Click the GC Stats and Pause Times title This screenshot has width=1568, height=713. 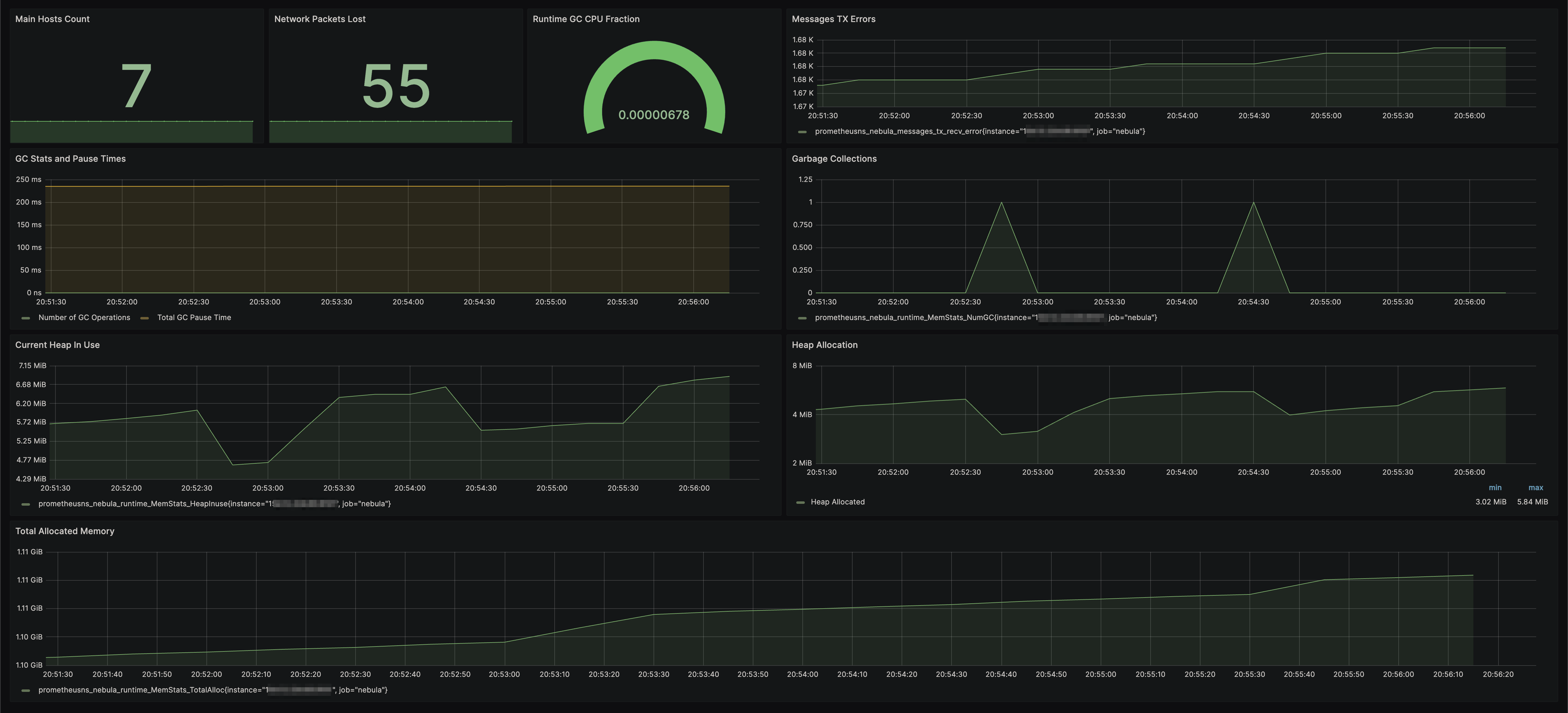[x=70, y=158]
